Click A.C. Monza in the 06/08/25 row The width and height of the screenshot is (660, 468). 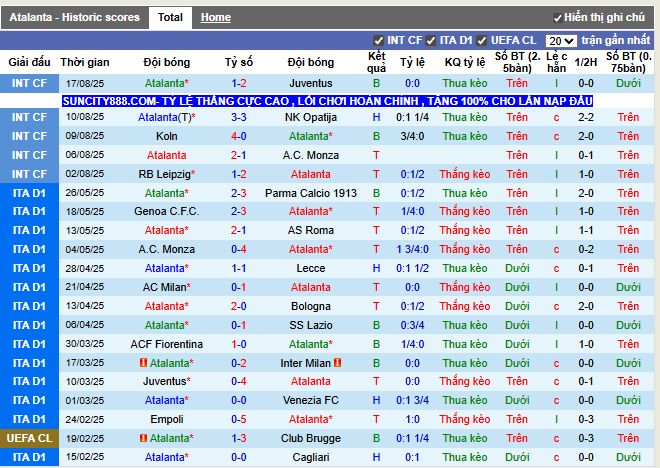(x=311, y=155)
